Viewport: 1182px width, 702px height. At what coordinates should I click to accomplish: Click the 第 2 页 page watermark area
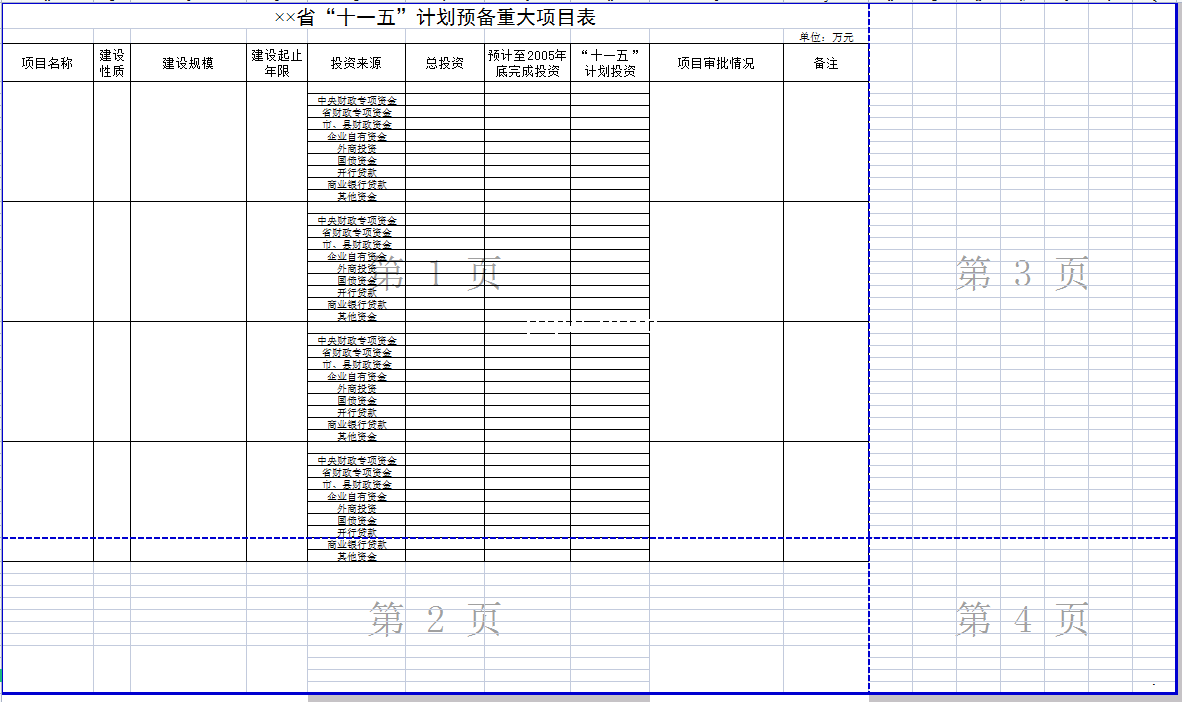pyautogui.click(x=434, y=620)
